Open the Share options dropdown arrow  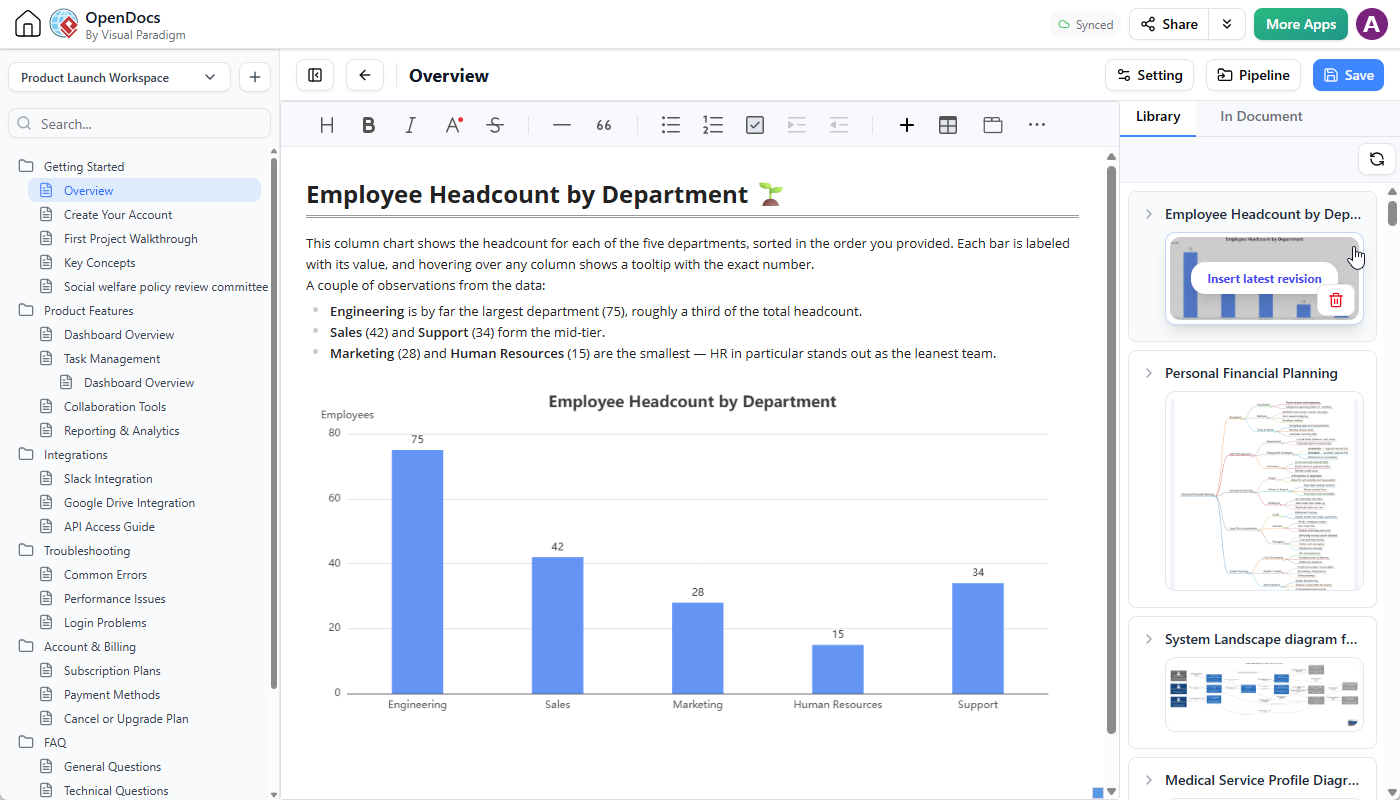[1227, 24]
